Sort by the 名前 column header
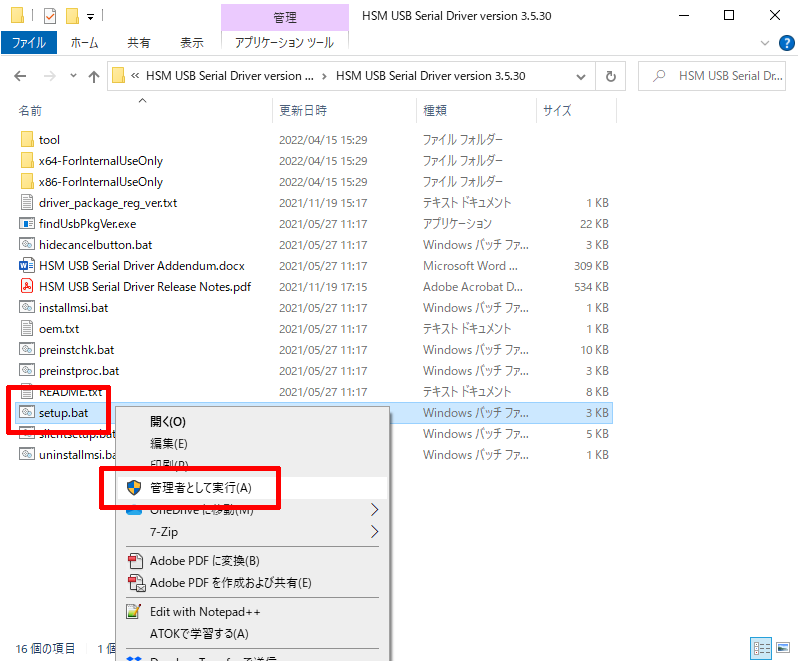This screenshot has width=799, height=661. click(x=30, y=111)
